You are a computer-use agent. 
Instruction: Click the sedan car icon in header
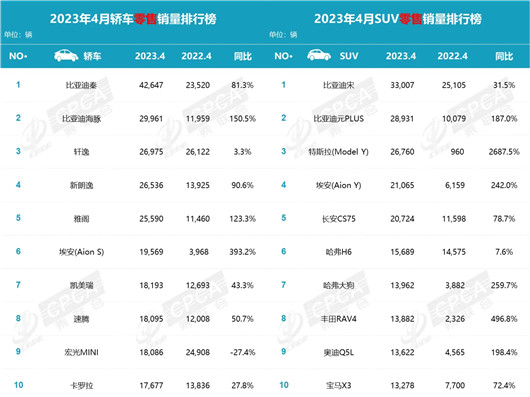(66, 55)
